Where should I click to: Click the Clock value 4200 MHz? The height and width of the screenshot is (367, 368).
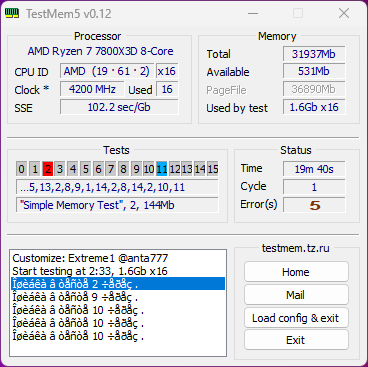click(x=92, y=89)
